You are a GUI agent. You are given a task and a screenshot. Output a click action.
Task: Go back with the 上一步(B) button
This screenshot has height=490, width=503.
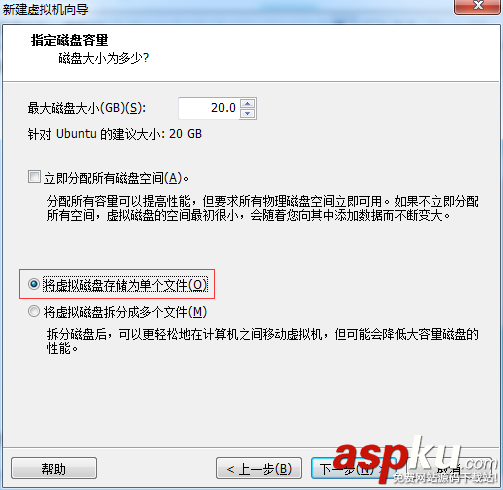click(x=259, y=468)
